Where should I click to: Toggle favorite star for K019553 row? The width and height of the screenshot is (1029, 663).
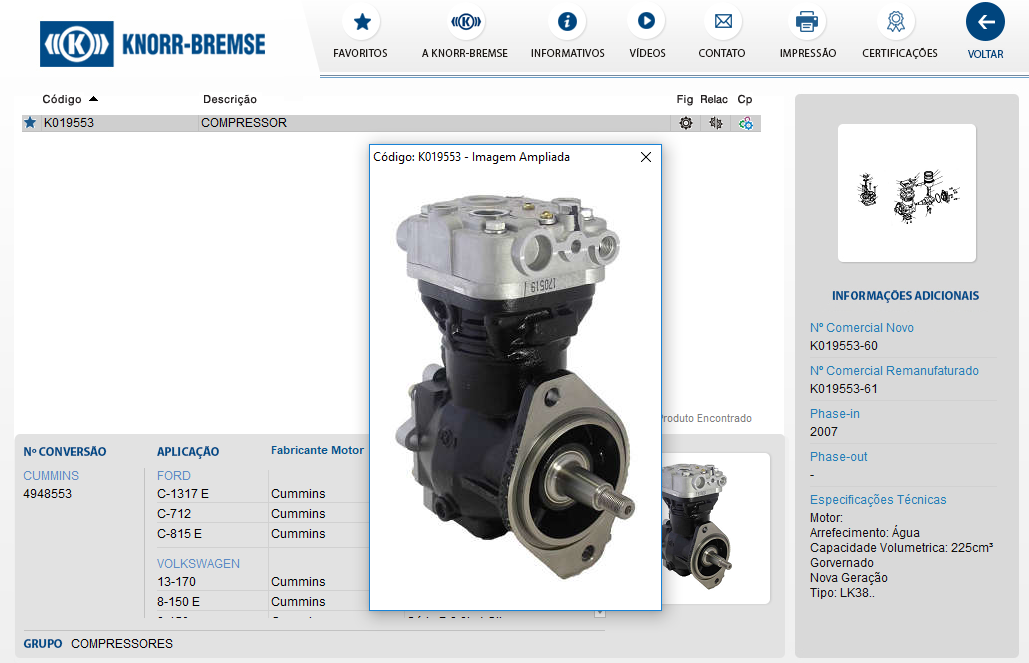coord(30,123)
